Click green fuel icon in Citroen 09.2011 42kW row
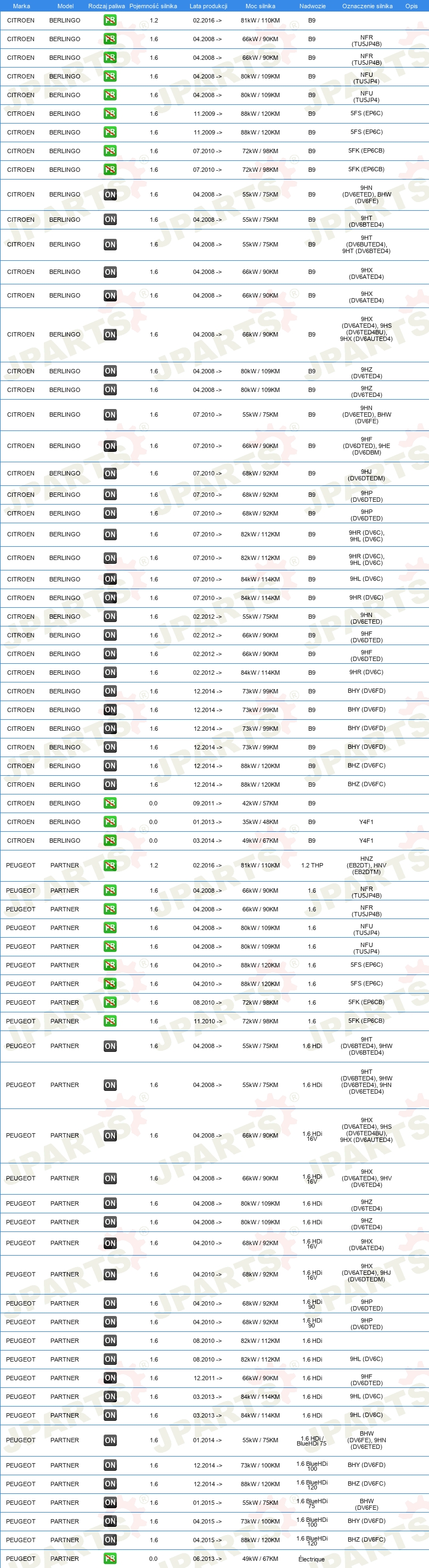 (x=110, y=803)
